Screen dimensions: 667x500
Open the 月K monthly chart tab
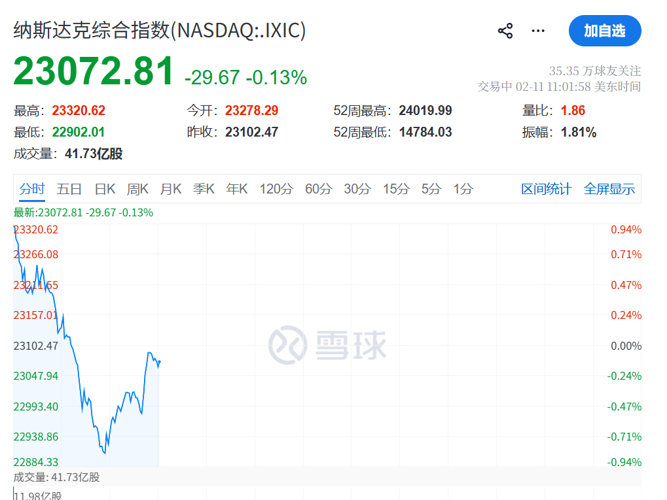pos(171,189)
